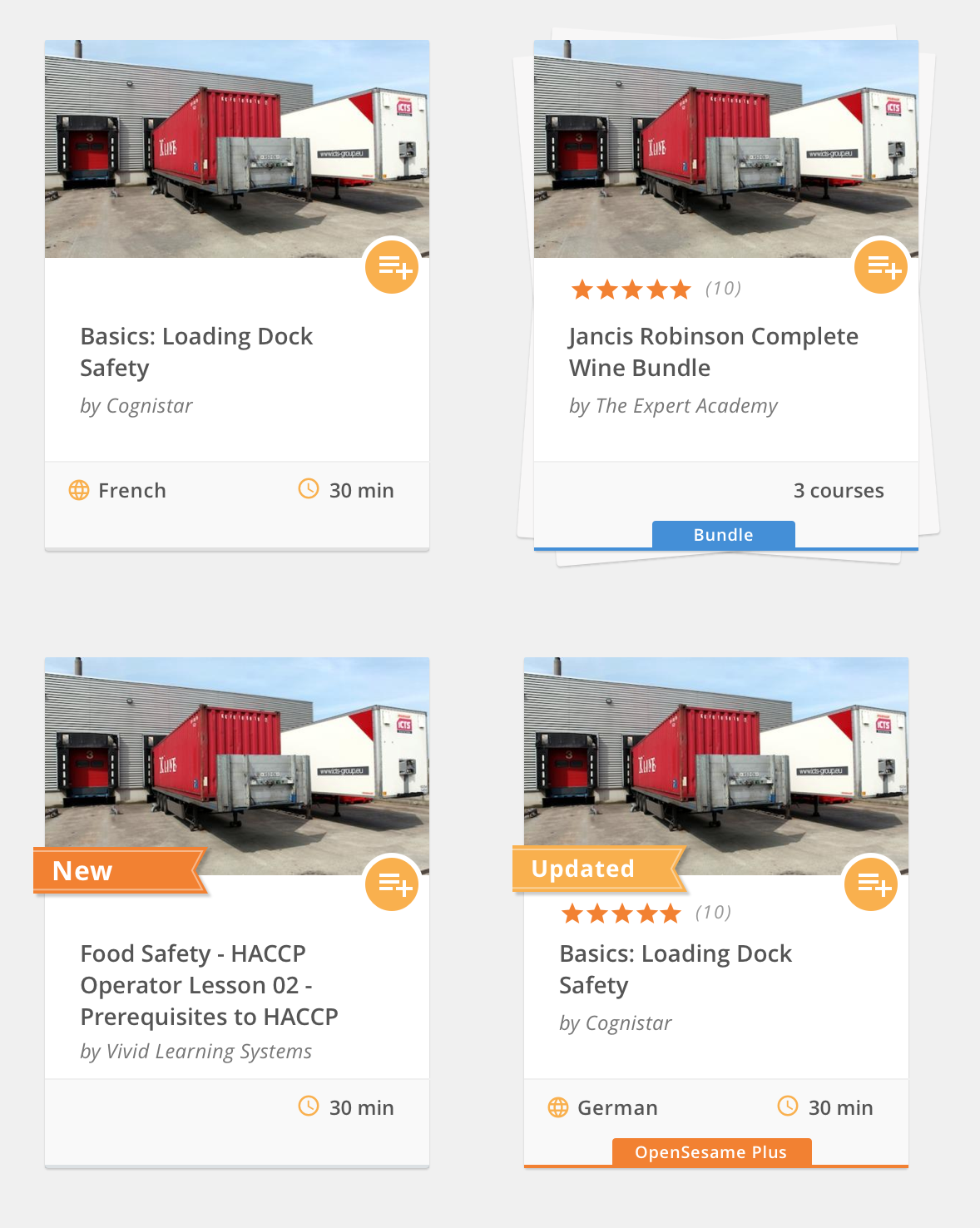This screenshot has width=980, height=1228.
Task: Click by The Expert Academy author link
Action: pos(673,406)
